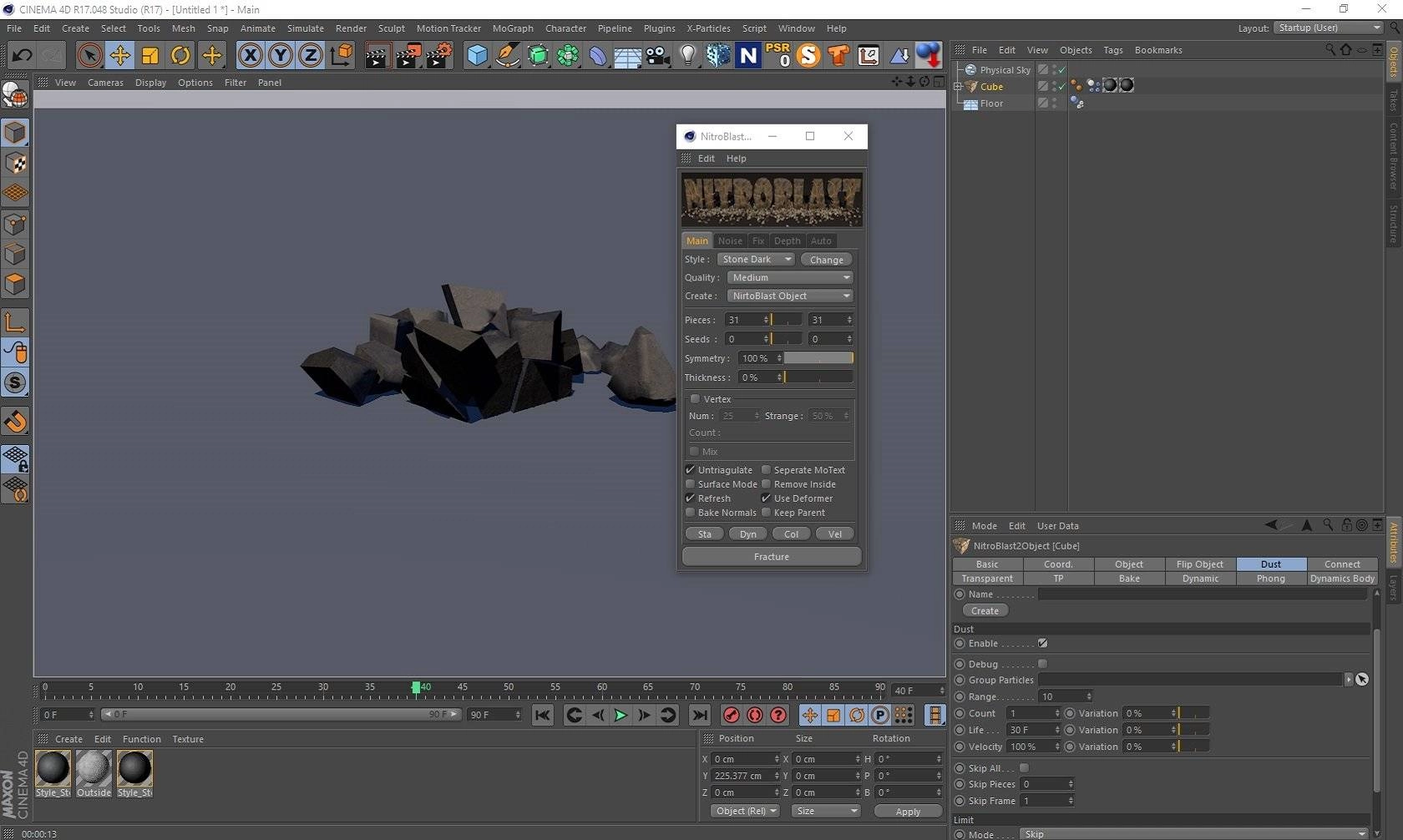Open the Camera object icon

(658, 56)
